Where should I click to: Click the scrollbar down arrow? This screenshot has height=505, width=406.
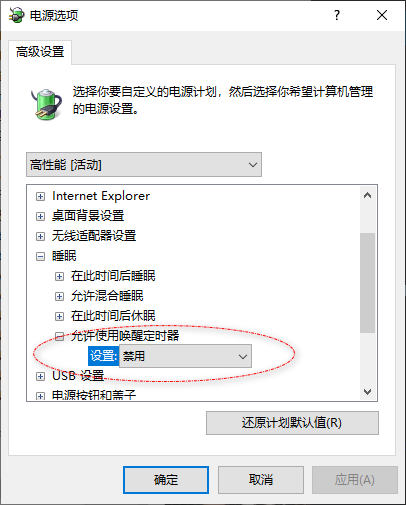368,391
